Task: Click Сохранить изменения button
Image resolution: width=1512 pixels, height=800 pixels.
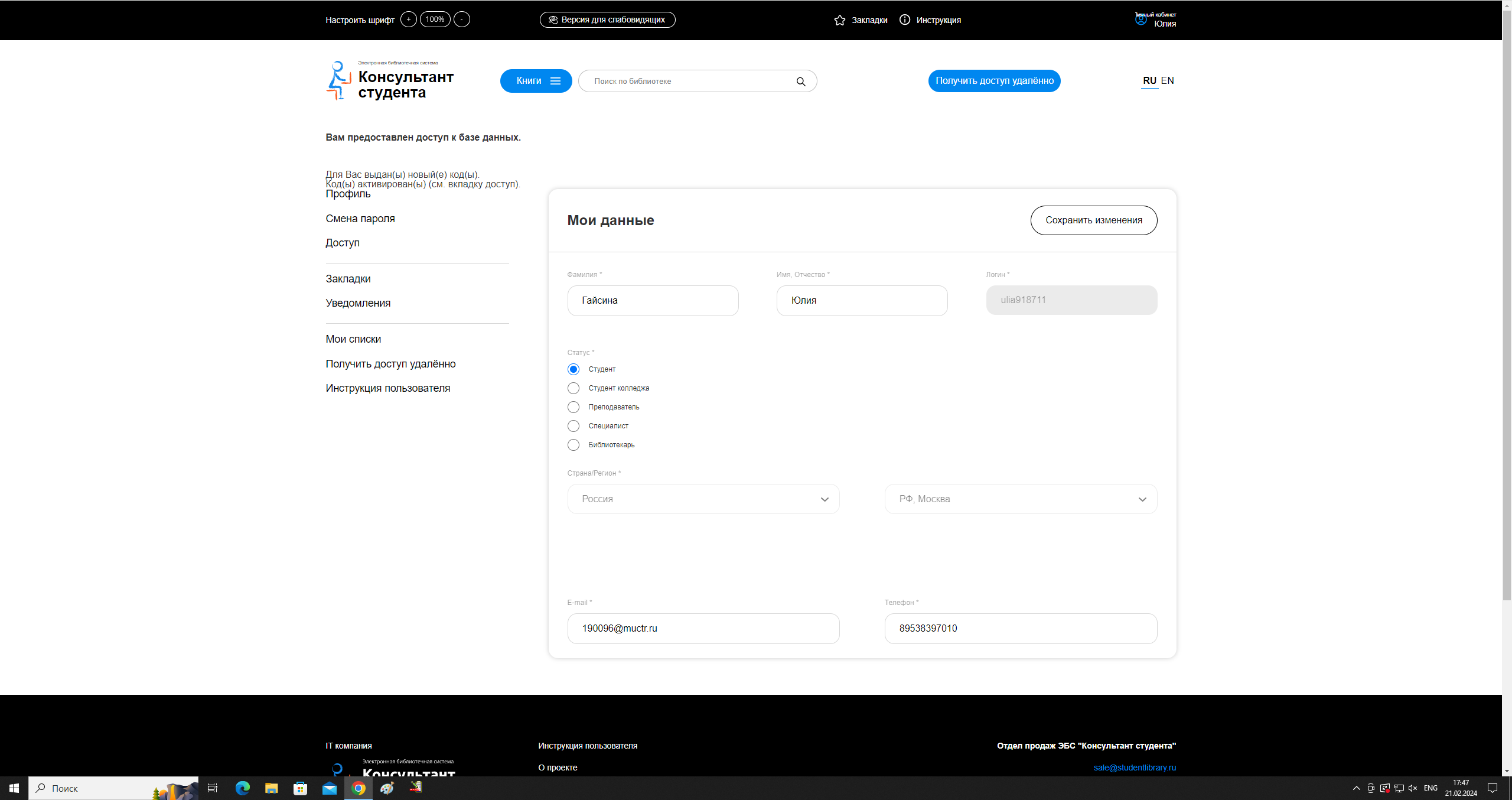Action: (x=1094, y=220)
